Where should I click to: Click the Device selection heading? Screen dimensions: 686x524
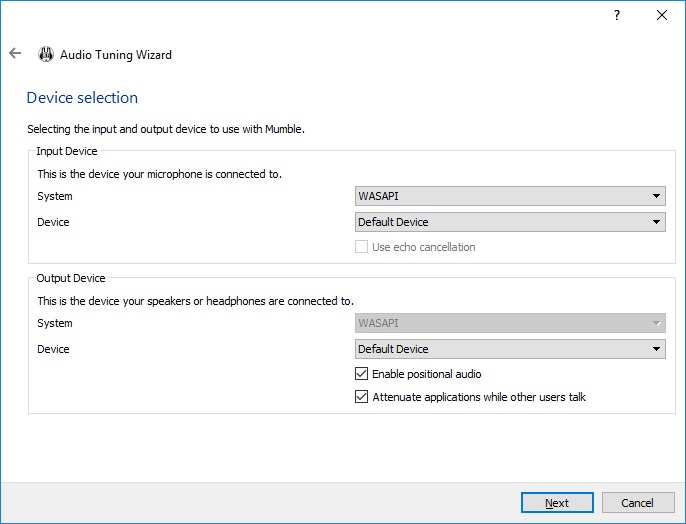[x=82, y=98]
